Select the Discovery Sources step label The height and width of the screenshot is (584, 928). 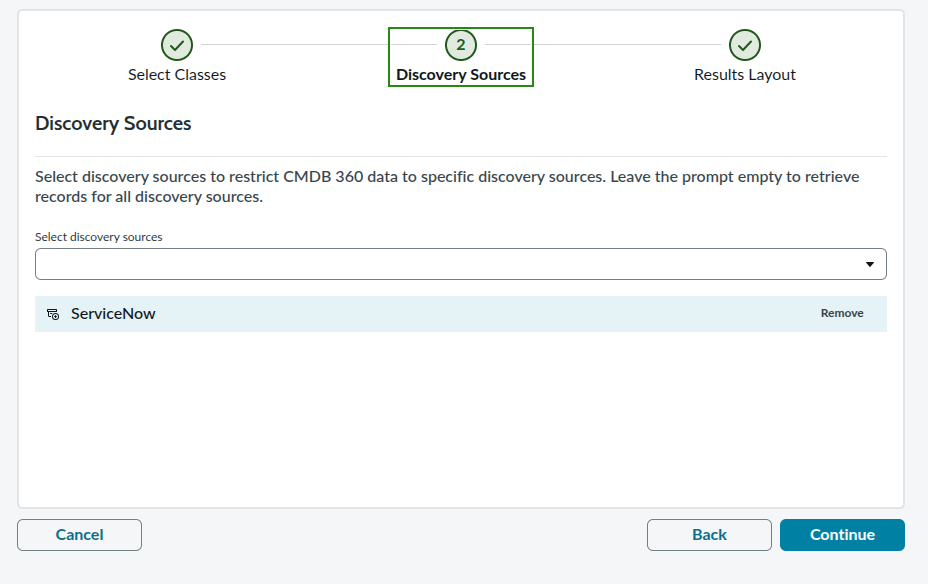460,75
